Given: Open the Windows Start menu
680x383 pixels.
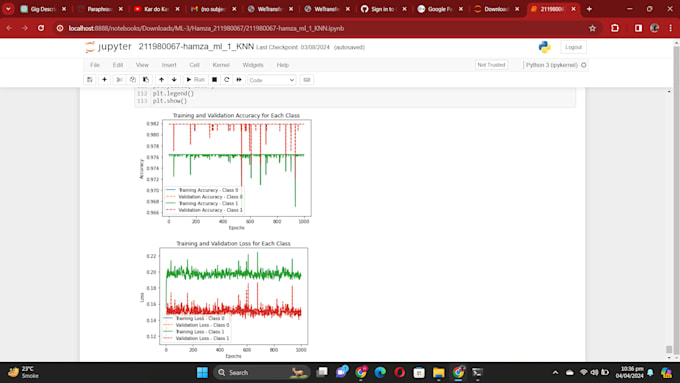Looking at the screenshot, I should click(x=202, y=372).
